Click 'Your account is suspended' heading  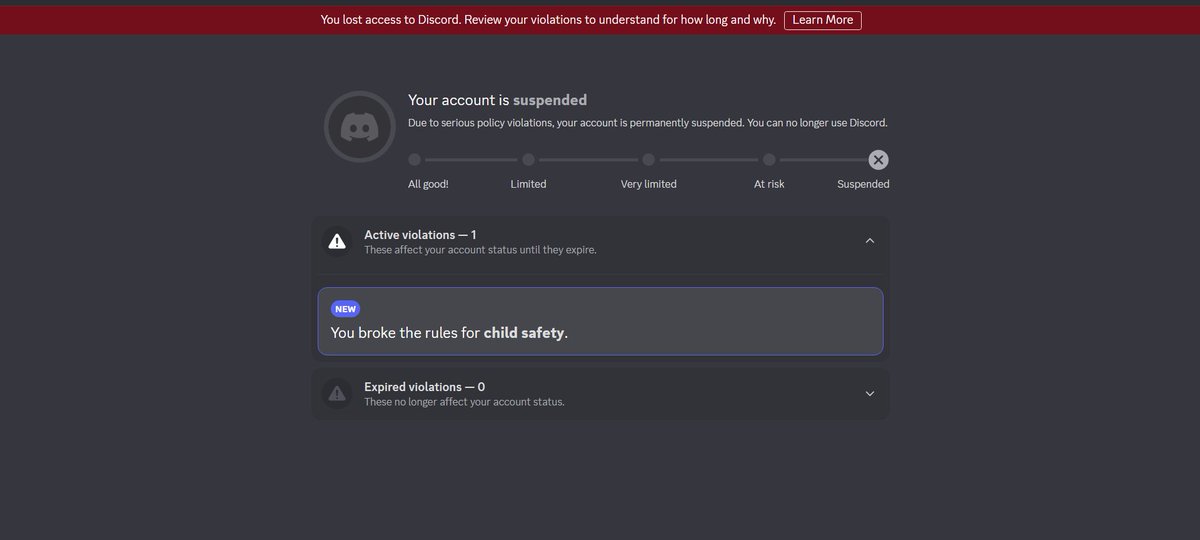coord(497,100)
